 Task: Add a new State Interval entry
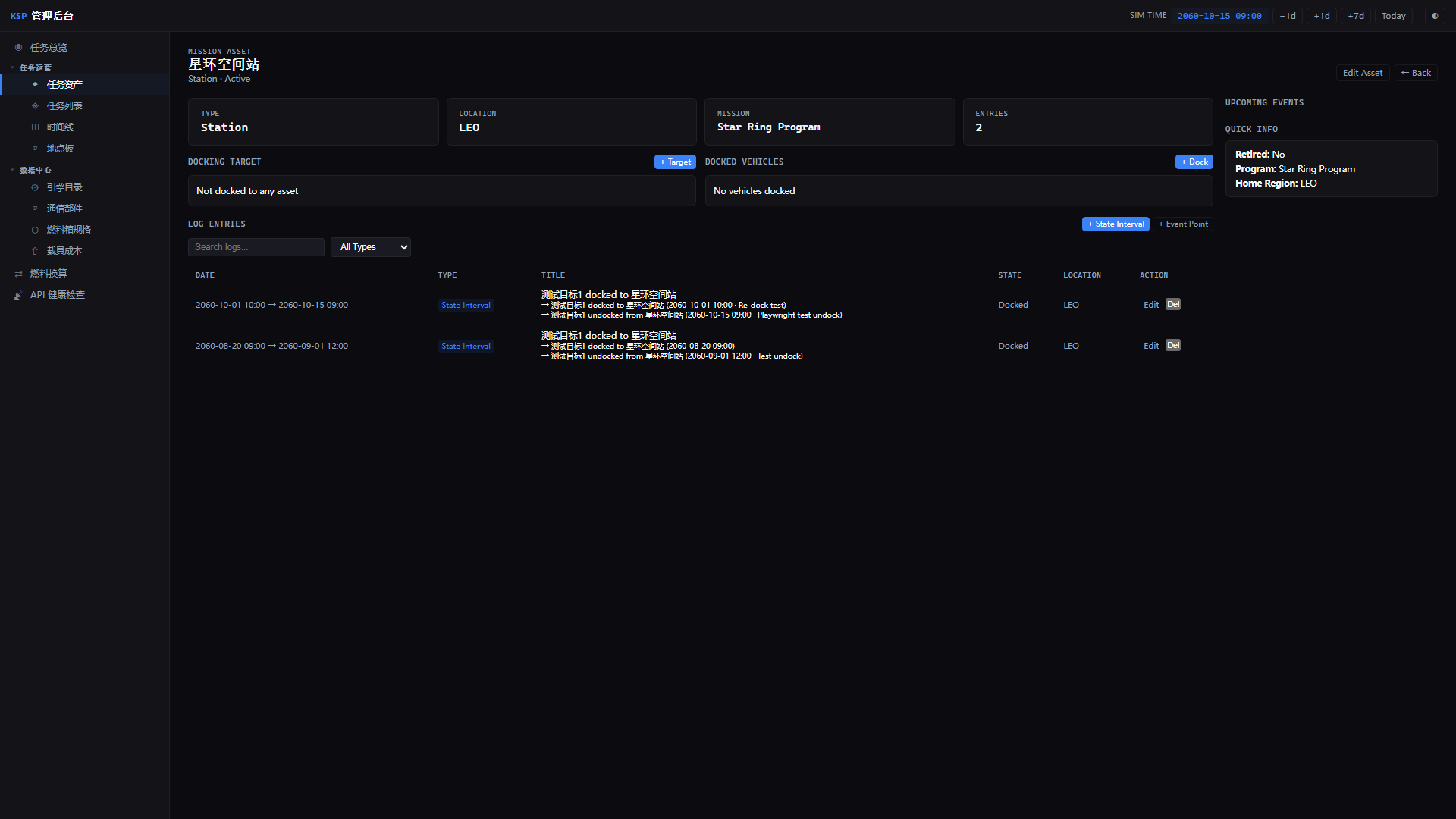point(1116,224)
